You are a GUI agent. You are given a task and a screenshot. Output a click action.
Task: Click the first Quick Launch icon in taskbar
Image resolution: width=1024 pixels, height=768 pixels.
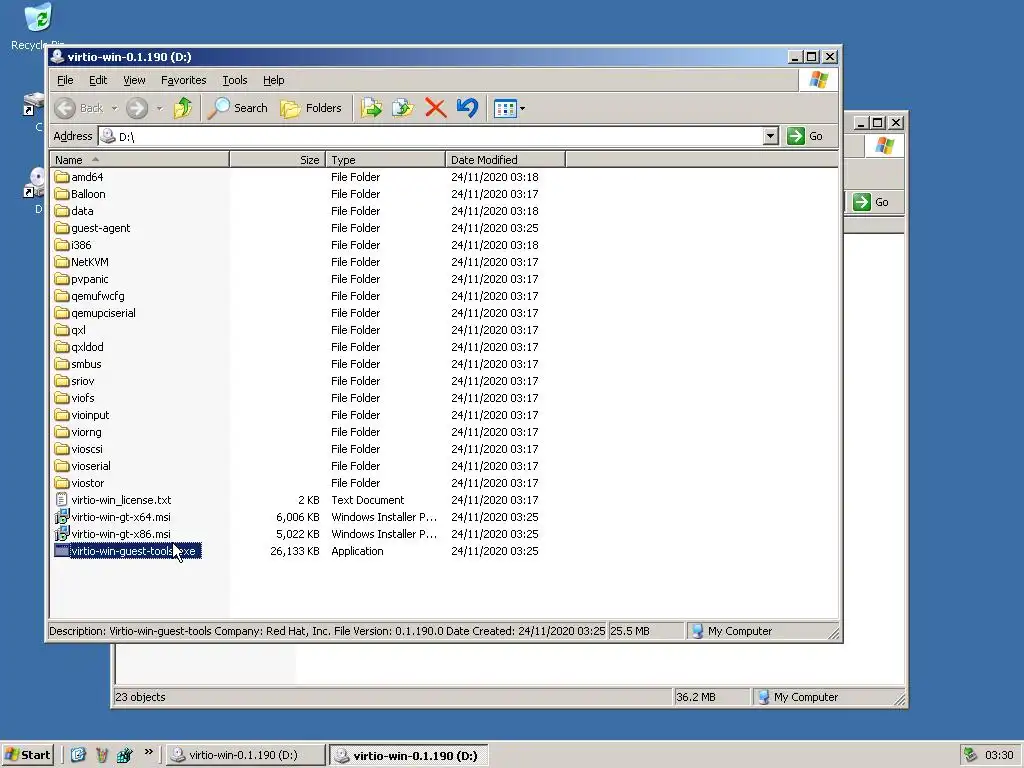click(78, 755)
